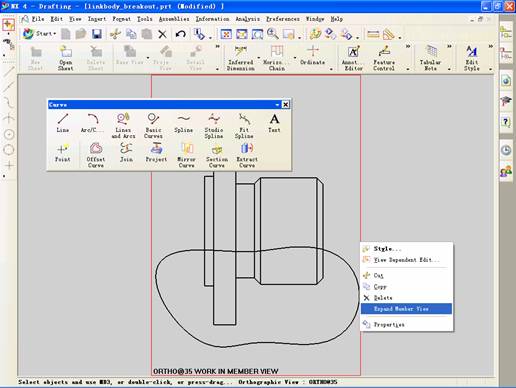Expand annotation toolbar overflow chevron
Viewport: 516px width, 388px height.
tap(408, 46)
